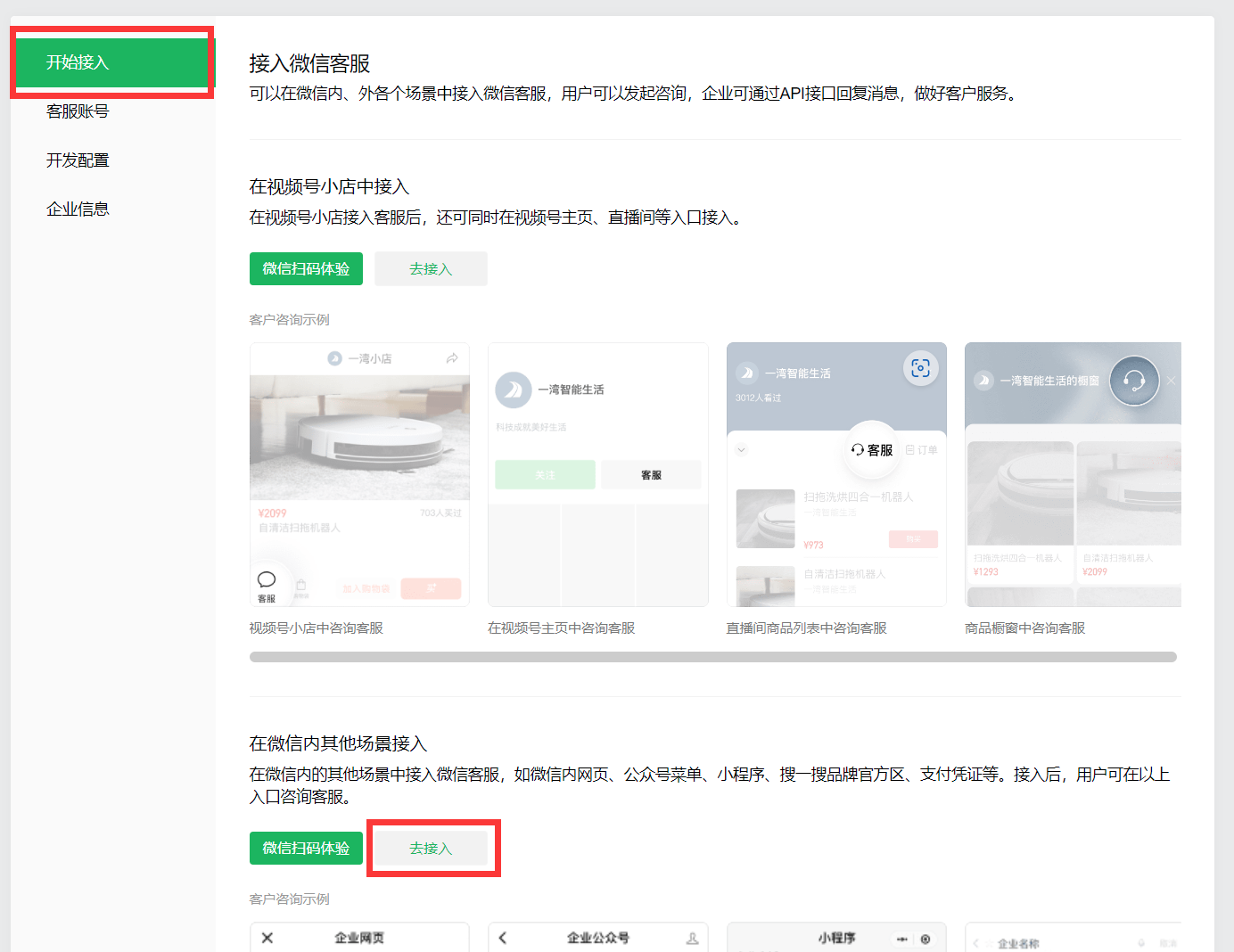This screenshot has width=1234, height=952.
Task: Click the 视频号小店中咨询客服 caption
Action: [x=317, y=628]
